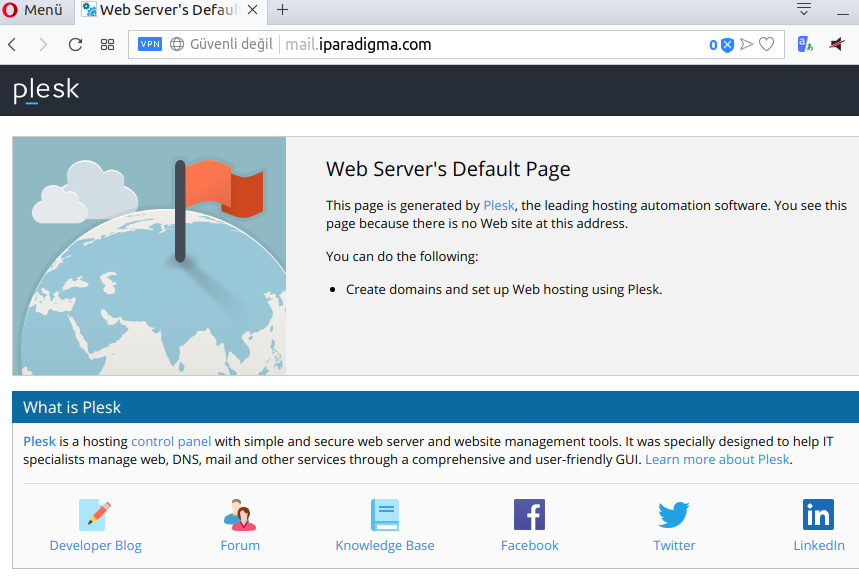Select the Web Server's Default Page tab
Screen dimensions: 859x576
point(170,10)
